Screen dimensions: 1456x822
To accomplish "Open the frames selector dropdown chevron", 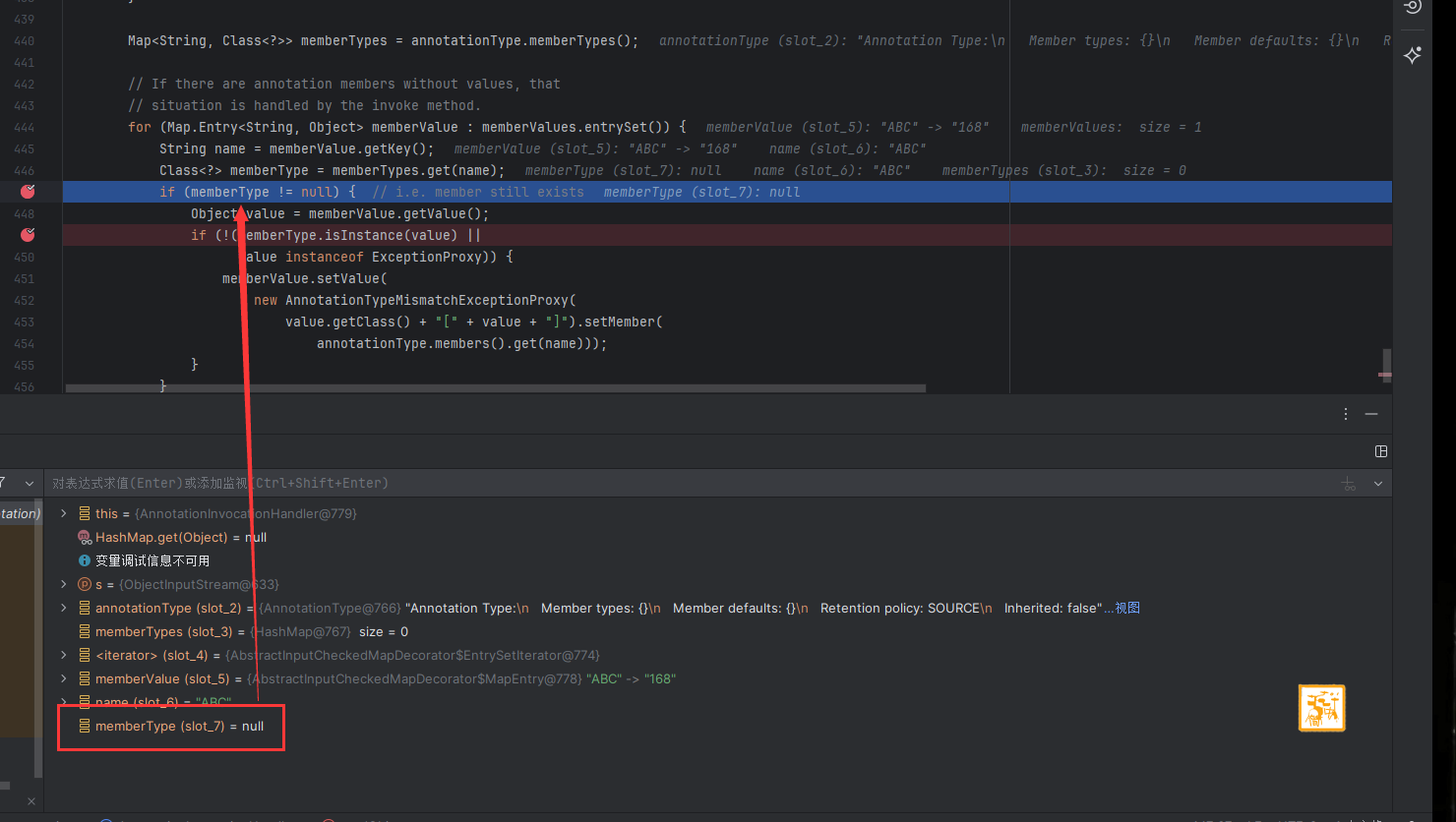I will [x=30, y=484].
